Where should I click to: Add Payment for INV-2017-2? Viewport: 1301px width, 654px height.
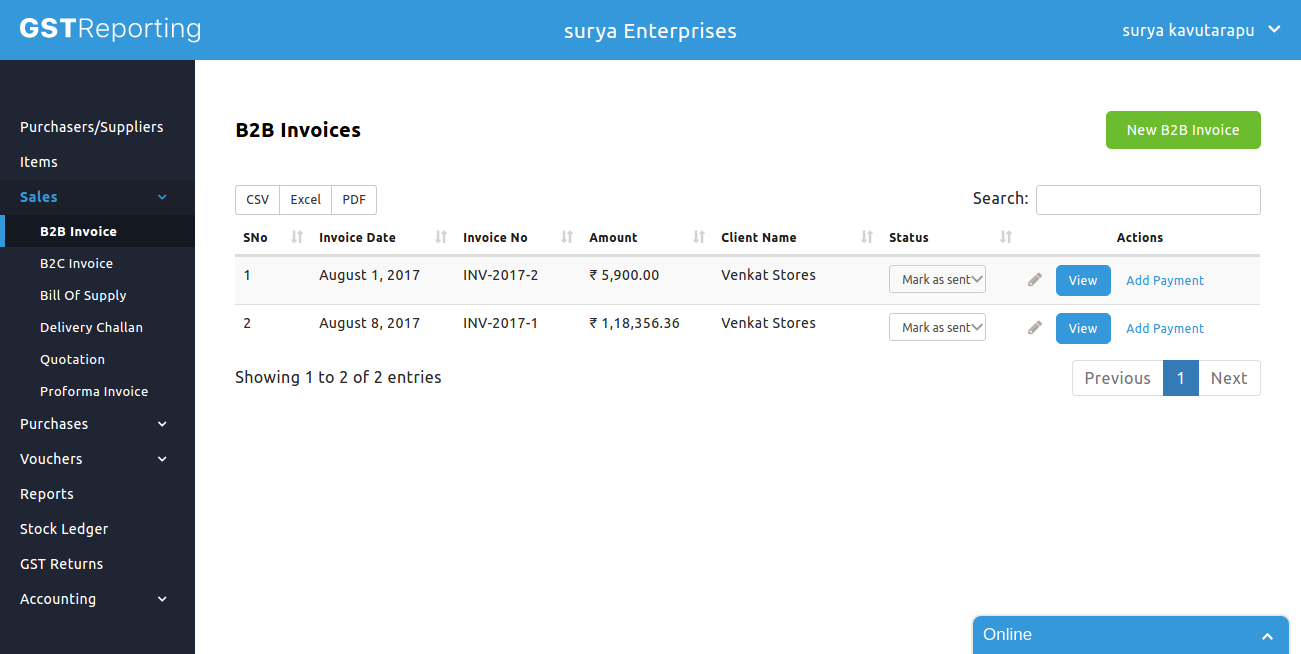point(1165,280)
